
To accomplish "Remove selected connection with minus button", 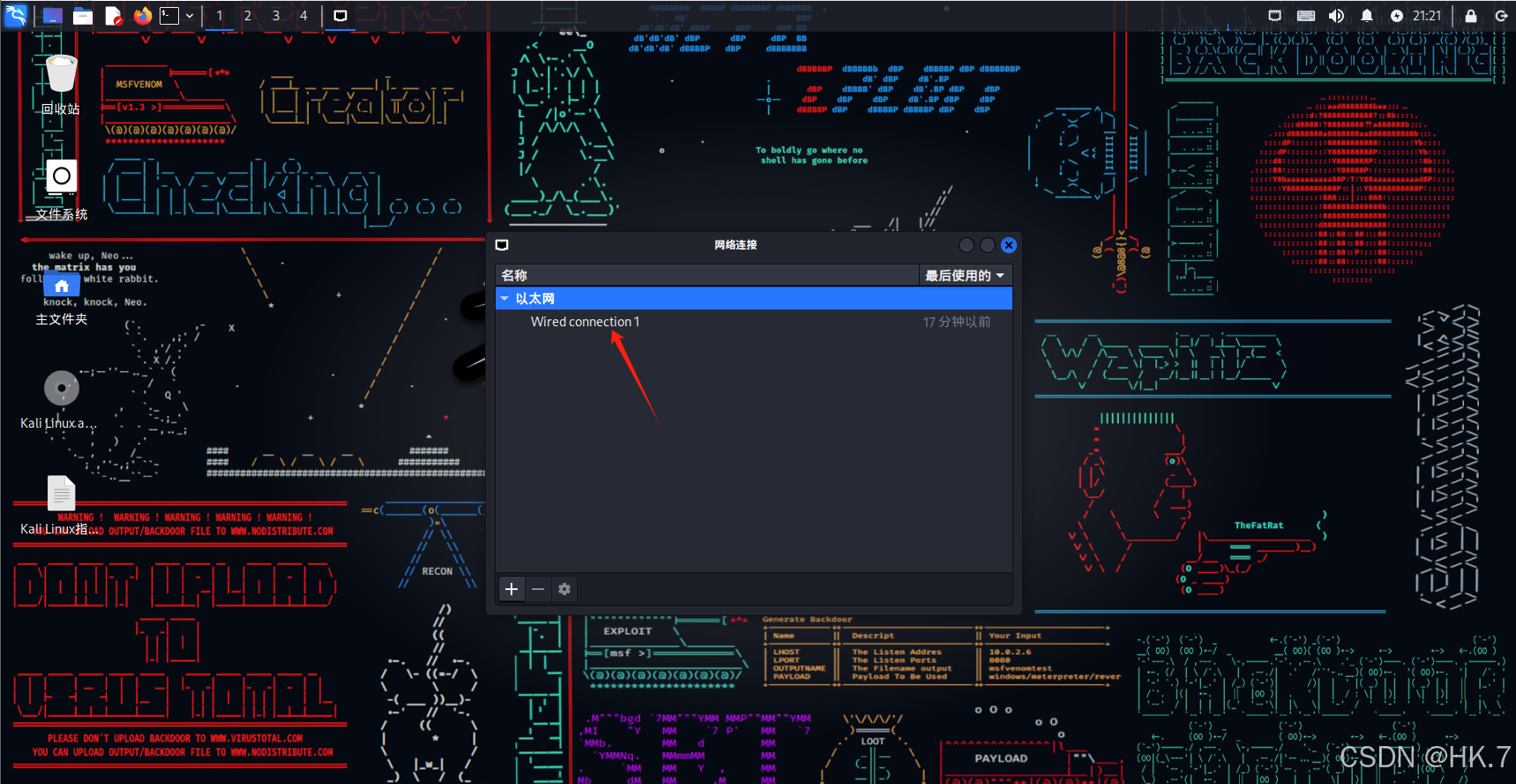I will pos(538,589).
